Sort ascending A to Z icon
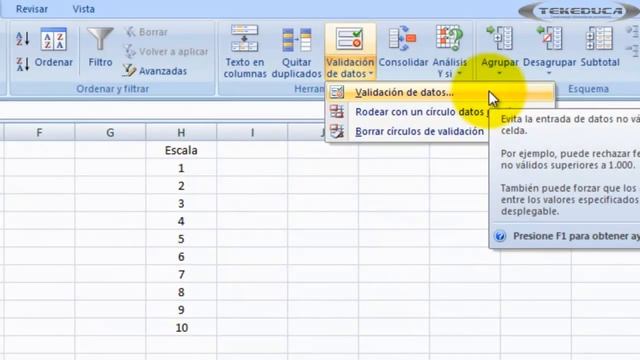The width and height of the screenshot is (640, 360). pyautogui.click(x=22, y=39)
